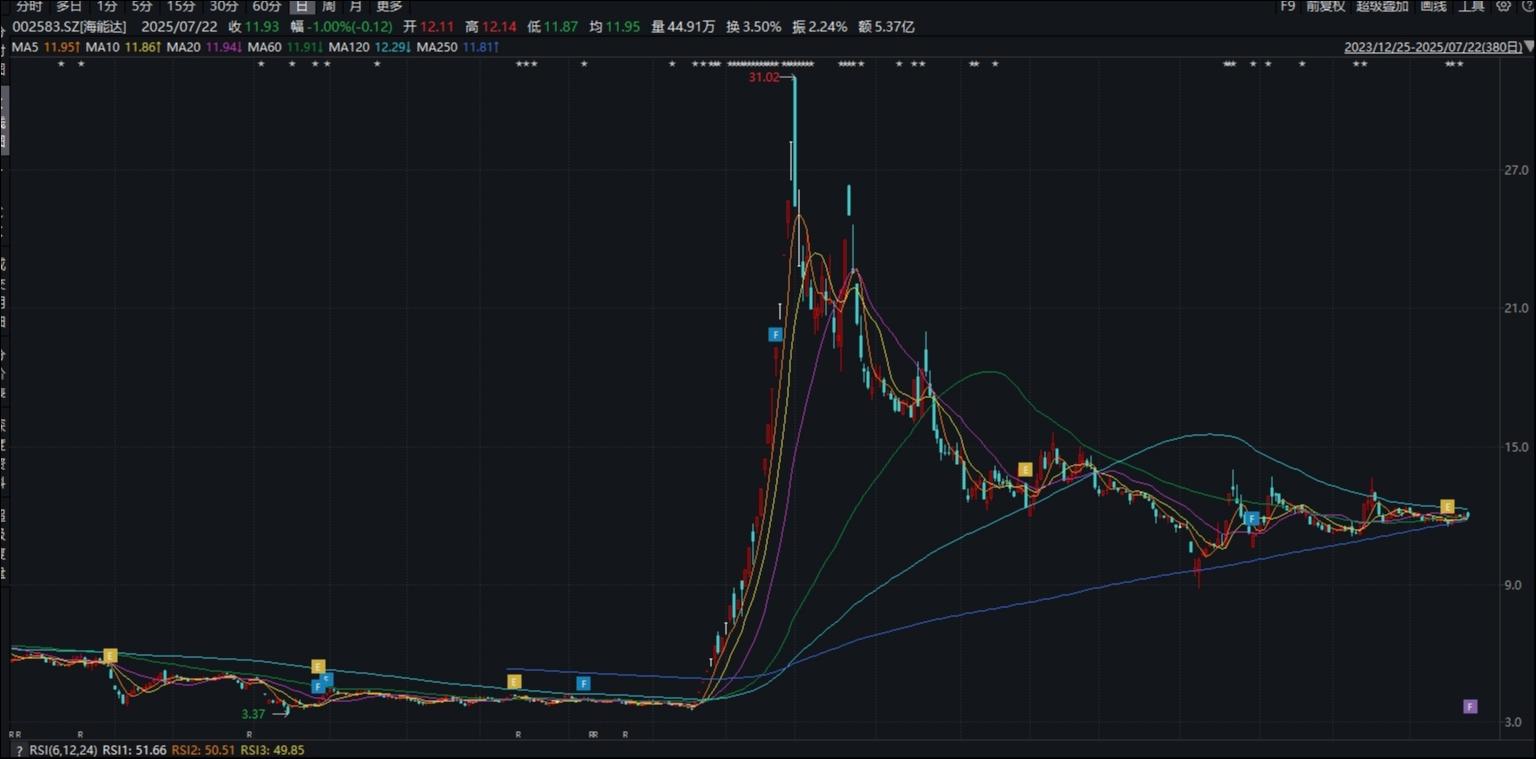Click the 额 5.37亿 amount value

tap(886, 27)
